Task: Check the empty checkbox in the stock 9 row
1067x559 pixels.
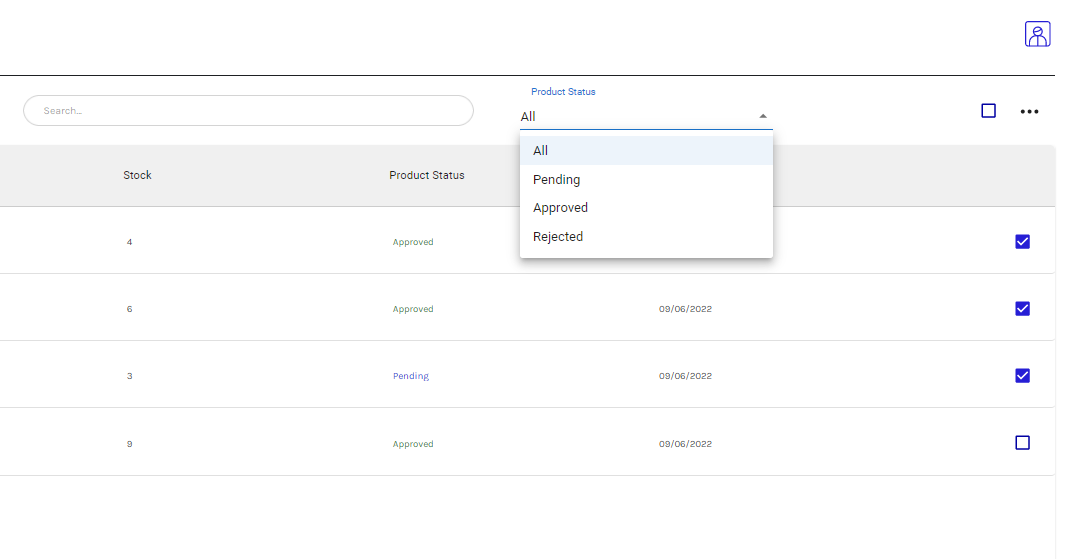Action: click(1022, 442)
